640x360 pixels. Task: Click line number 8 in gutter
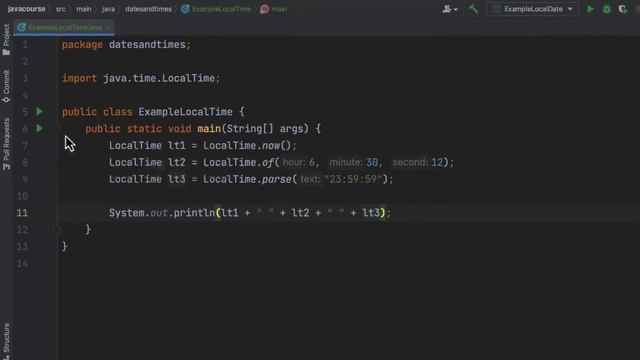pos(25,162)
